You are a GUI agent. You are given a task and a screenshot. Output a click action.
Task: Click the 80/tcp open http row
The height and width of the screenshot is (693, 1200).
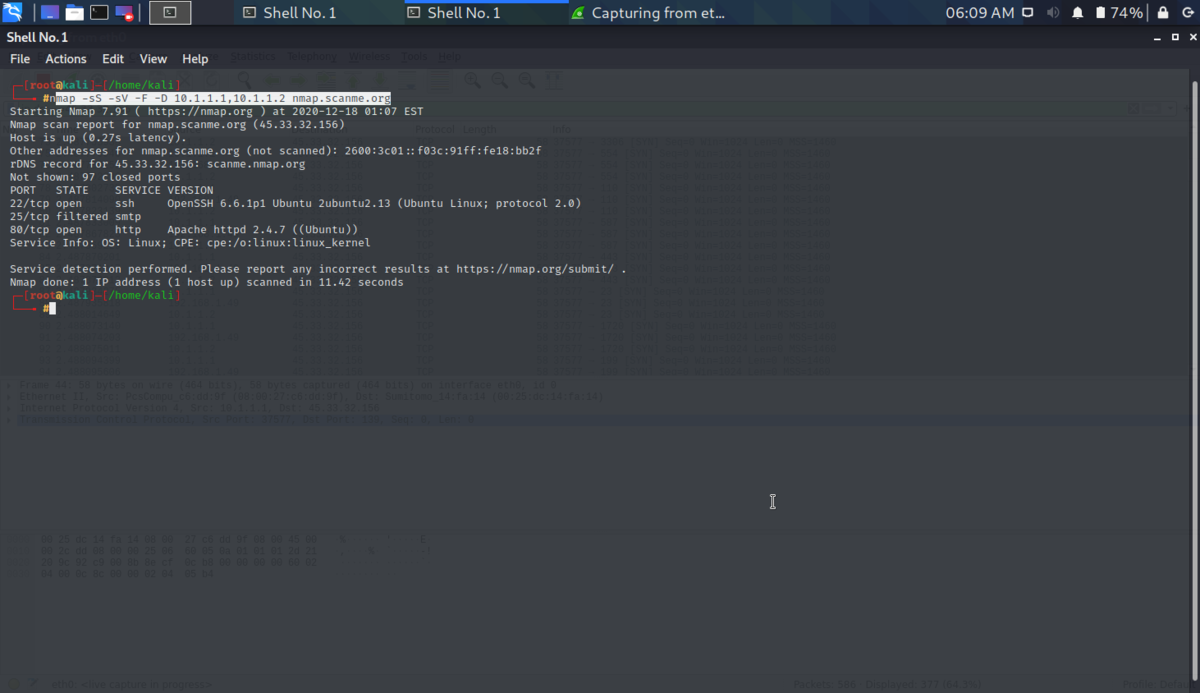[x=184, y=229]
